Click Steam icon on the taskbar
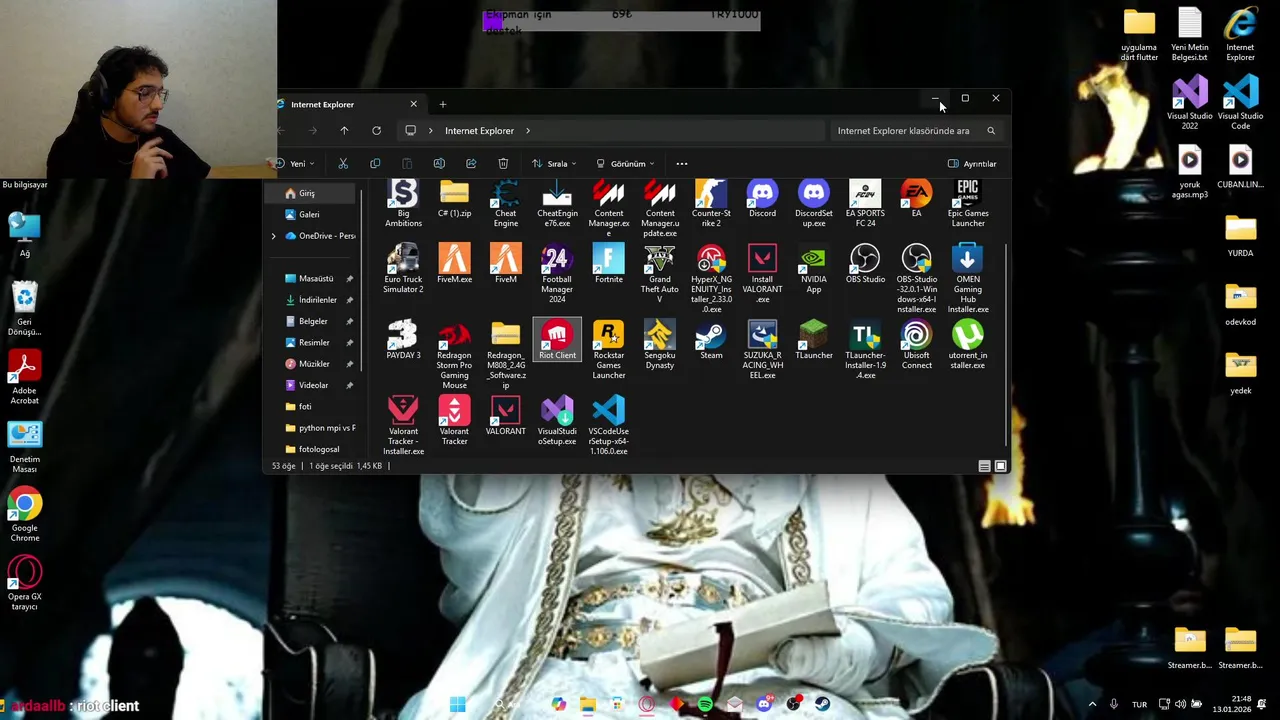1280x720 pixels. (822, 705)
